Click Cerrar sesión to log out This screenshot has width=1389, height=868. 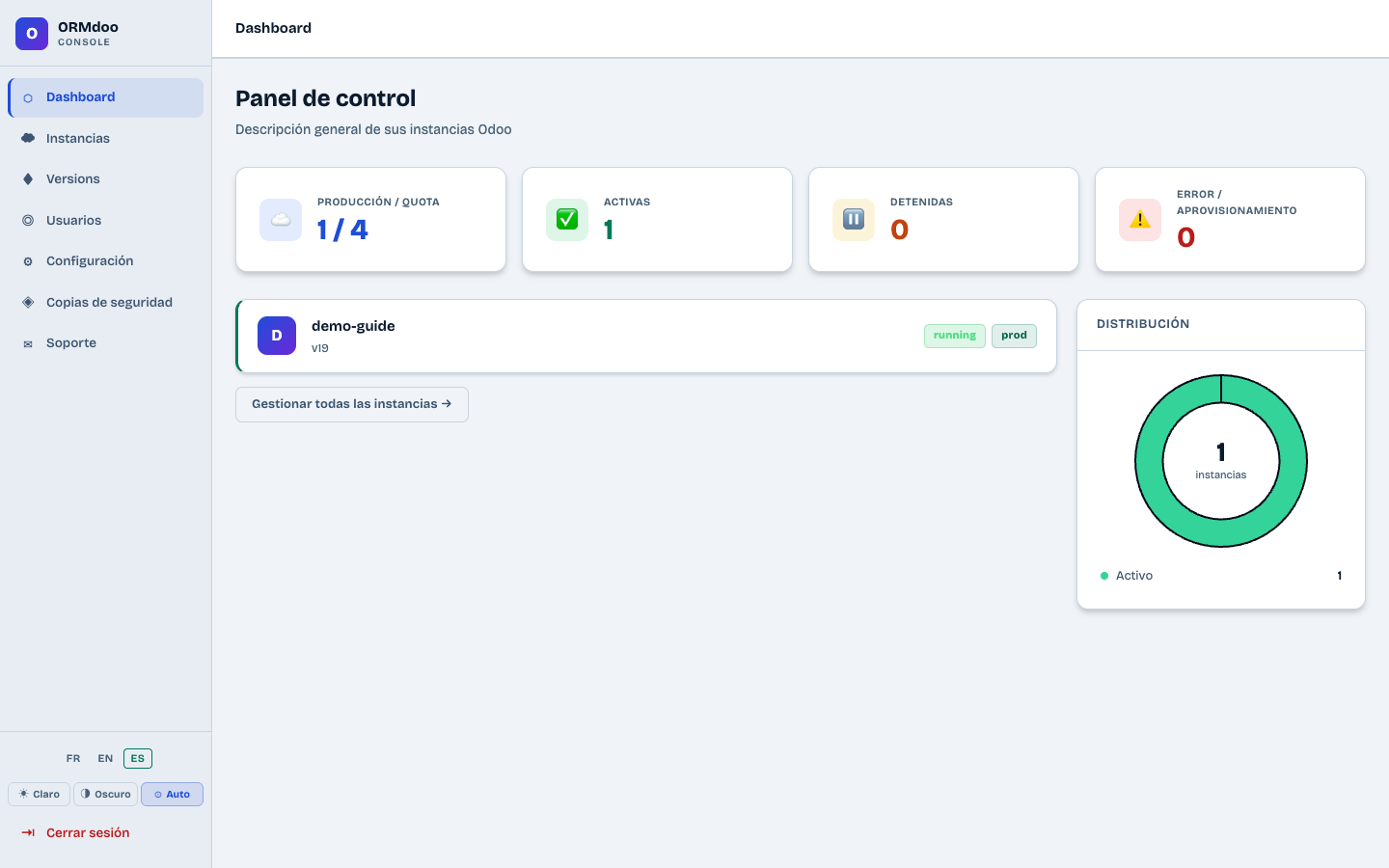[x=106, y=833]
